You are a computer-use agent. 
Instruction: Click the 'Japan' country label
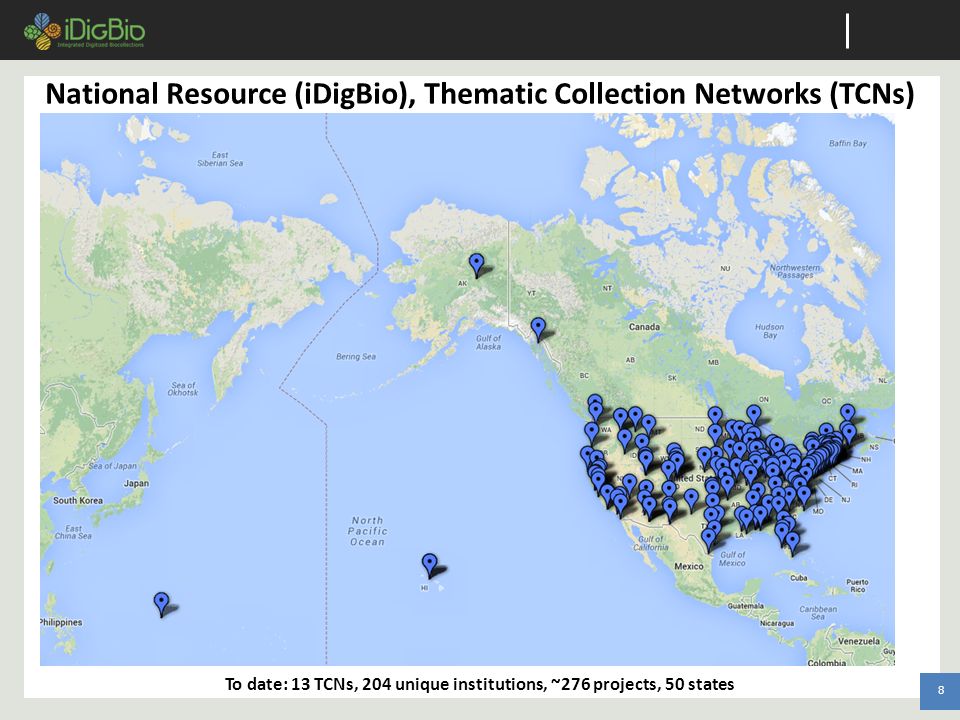coord(136,483)
